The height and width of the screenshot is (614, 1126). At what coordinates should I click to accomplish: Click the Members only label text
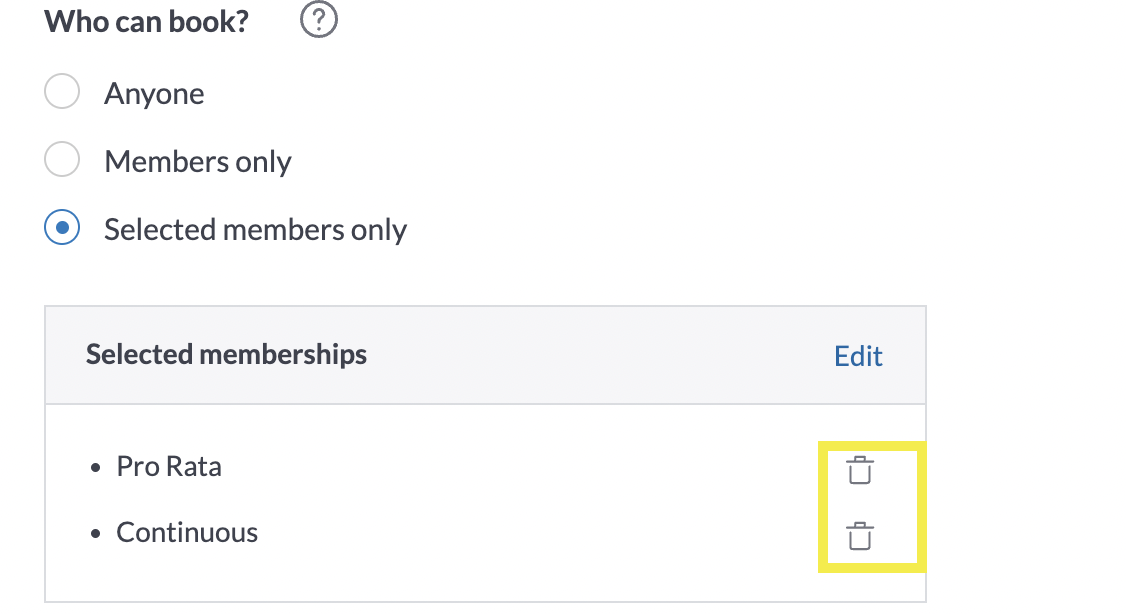(x=197, y=162)
